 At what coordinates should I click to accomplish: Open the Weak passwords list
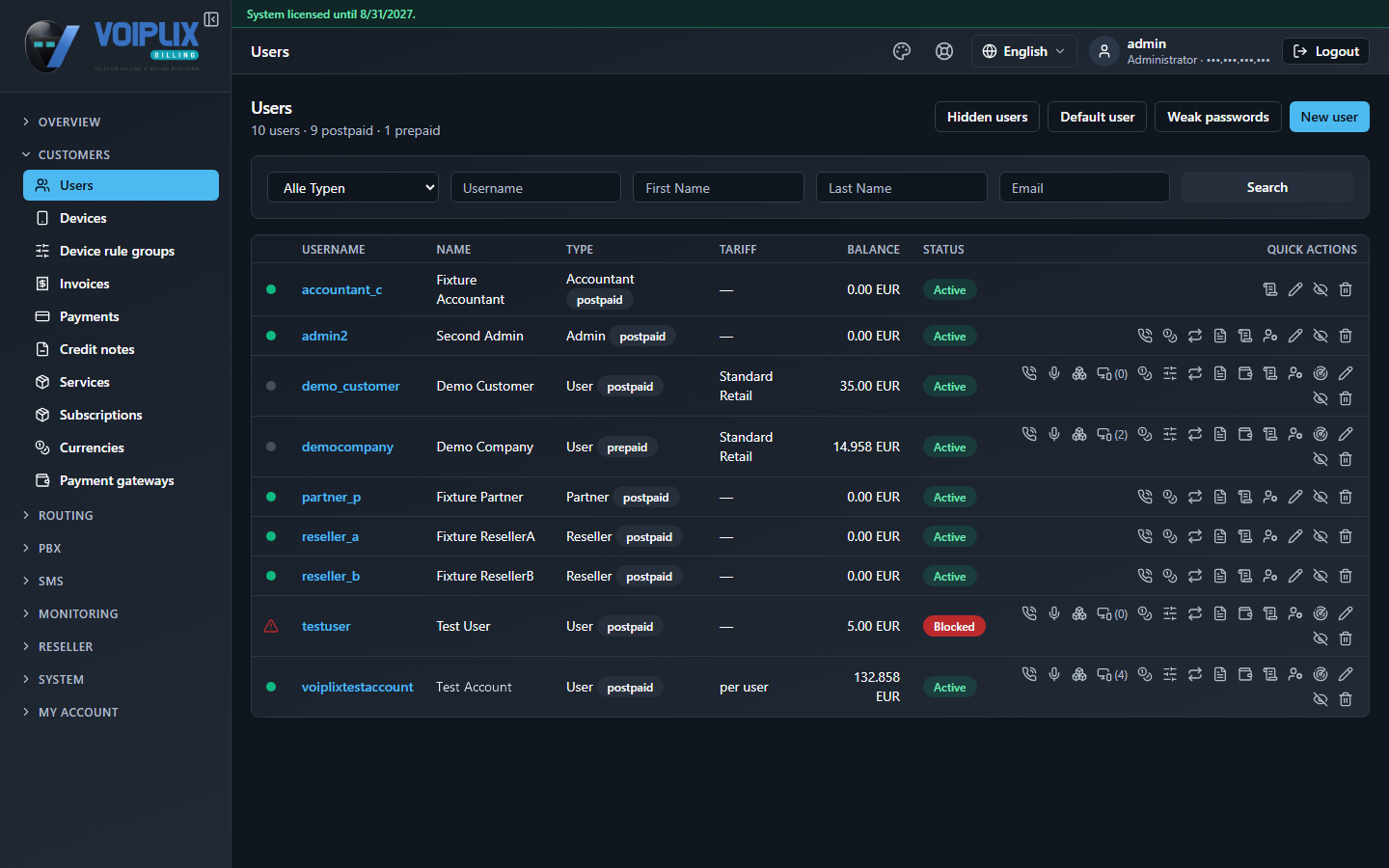1218,117
